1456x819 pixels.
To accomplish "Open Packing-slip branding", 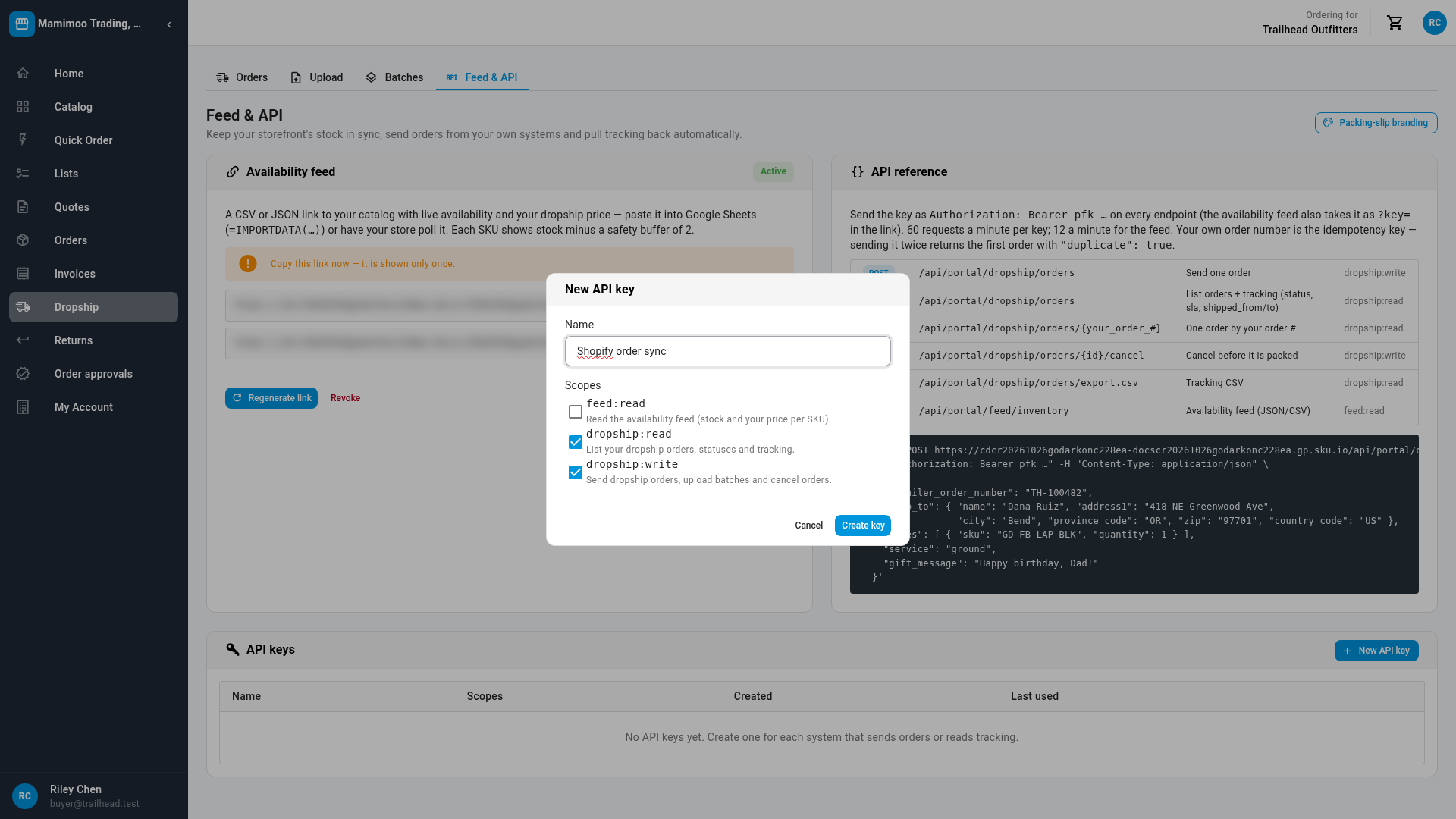I will [x=1376, y=123].
